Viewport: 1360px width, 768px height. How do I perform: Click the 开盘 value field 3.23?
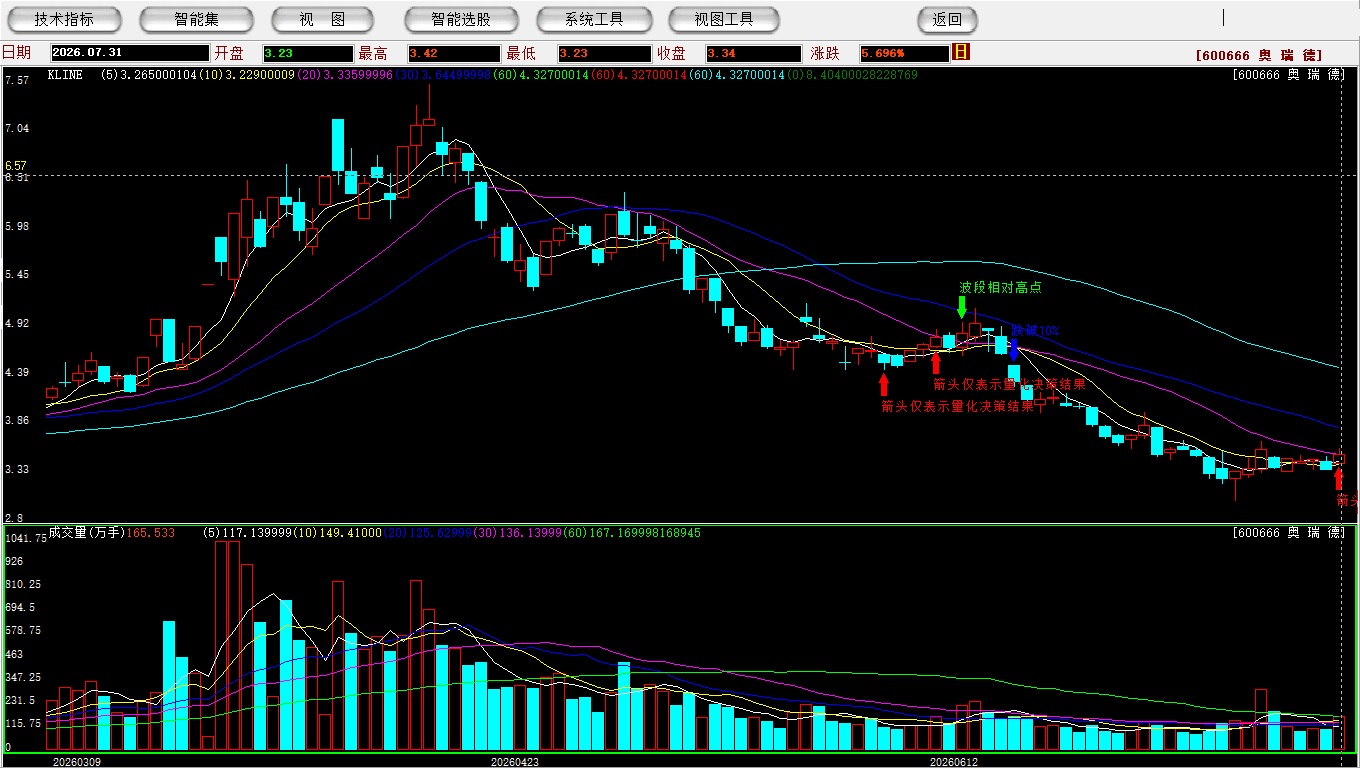click(308, 53)
